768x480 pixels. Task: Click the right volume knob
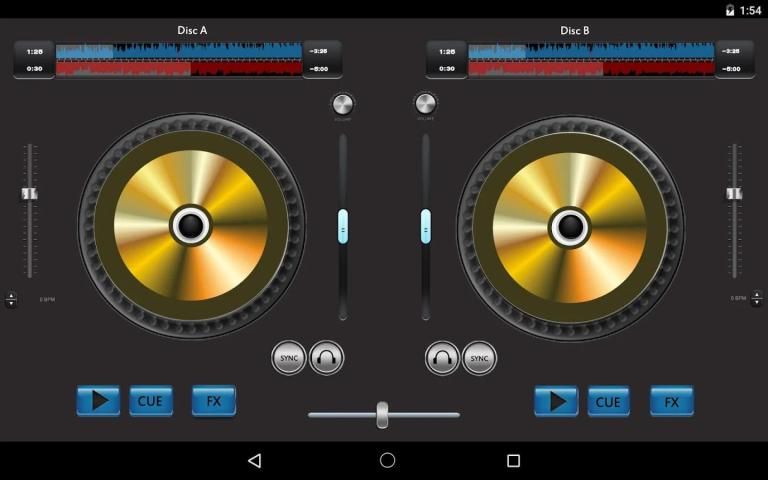pos(425,104)
